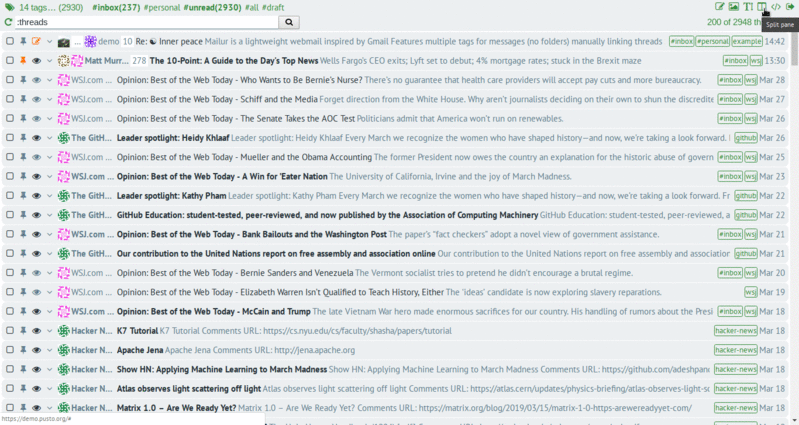Toggle the image display icon in top toolbar
The image size is (799, 425).
(734, 7)
